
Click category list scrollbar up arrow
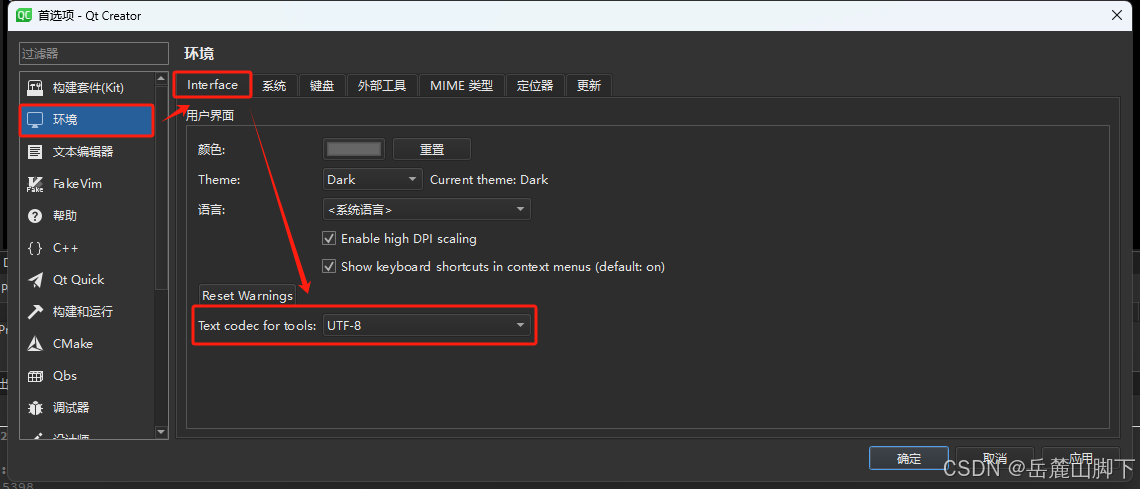[x=161, y=79]
